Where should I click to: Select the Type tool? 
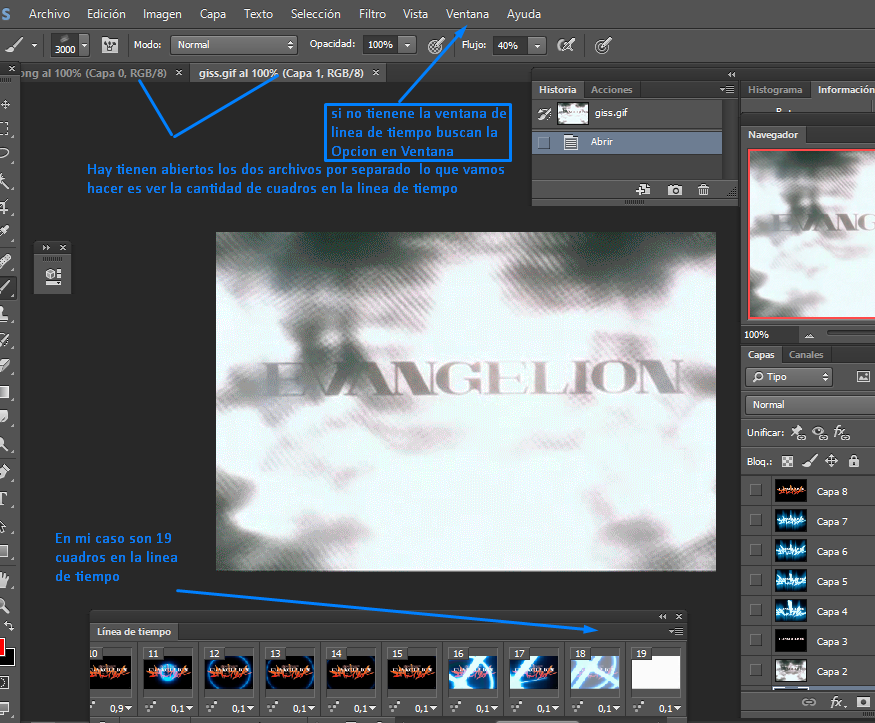[x=4, y=498]
